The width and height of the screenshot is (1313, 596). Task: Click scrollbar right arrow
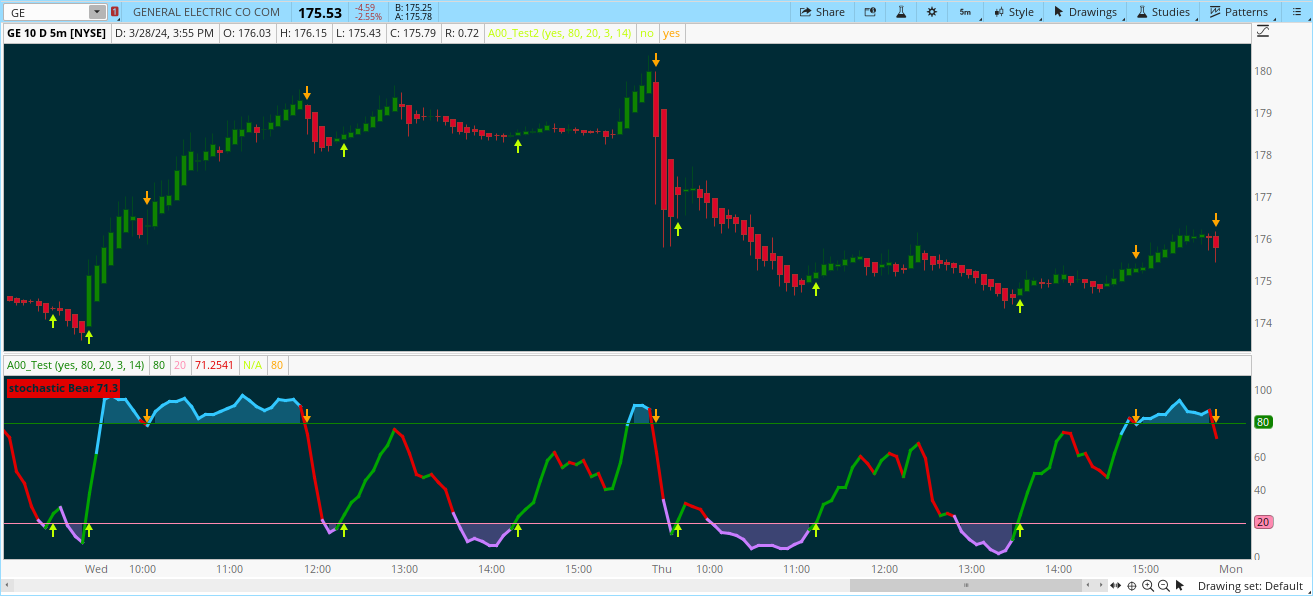coord(1101,585)
